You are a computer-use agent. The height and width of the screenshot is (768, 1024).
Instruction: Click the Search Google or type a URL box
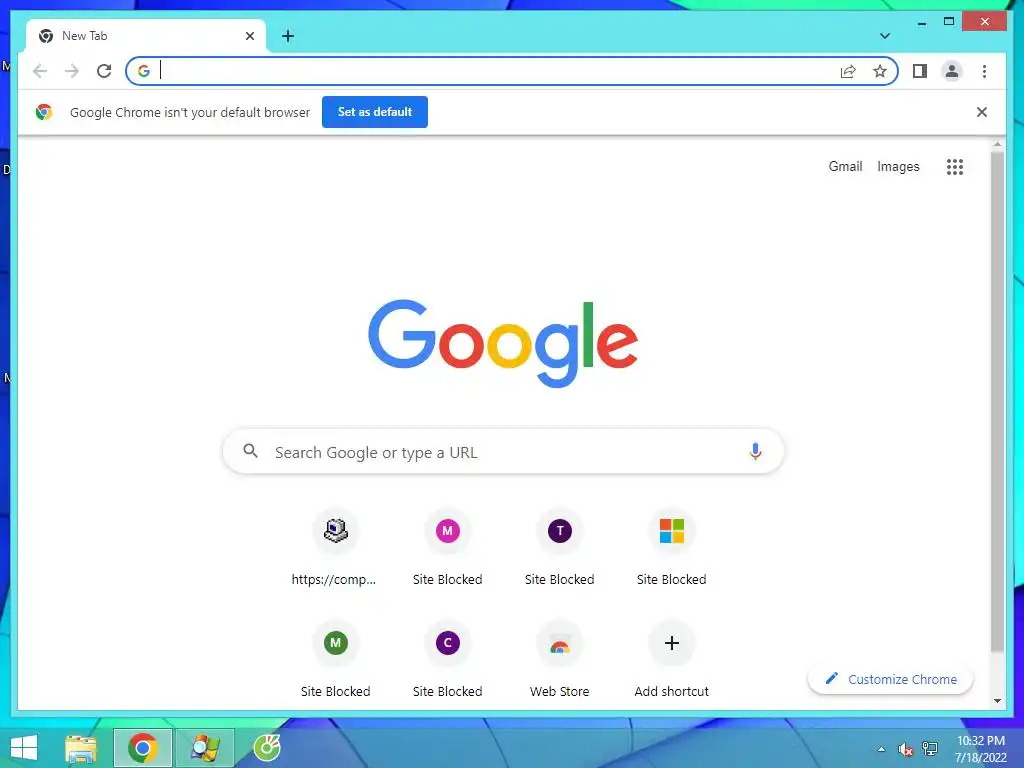[503, 451]
